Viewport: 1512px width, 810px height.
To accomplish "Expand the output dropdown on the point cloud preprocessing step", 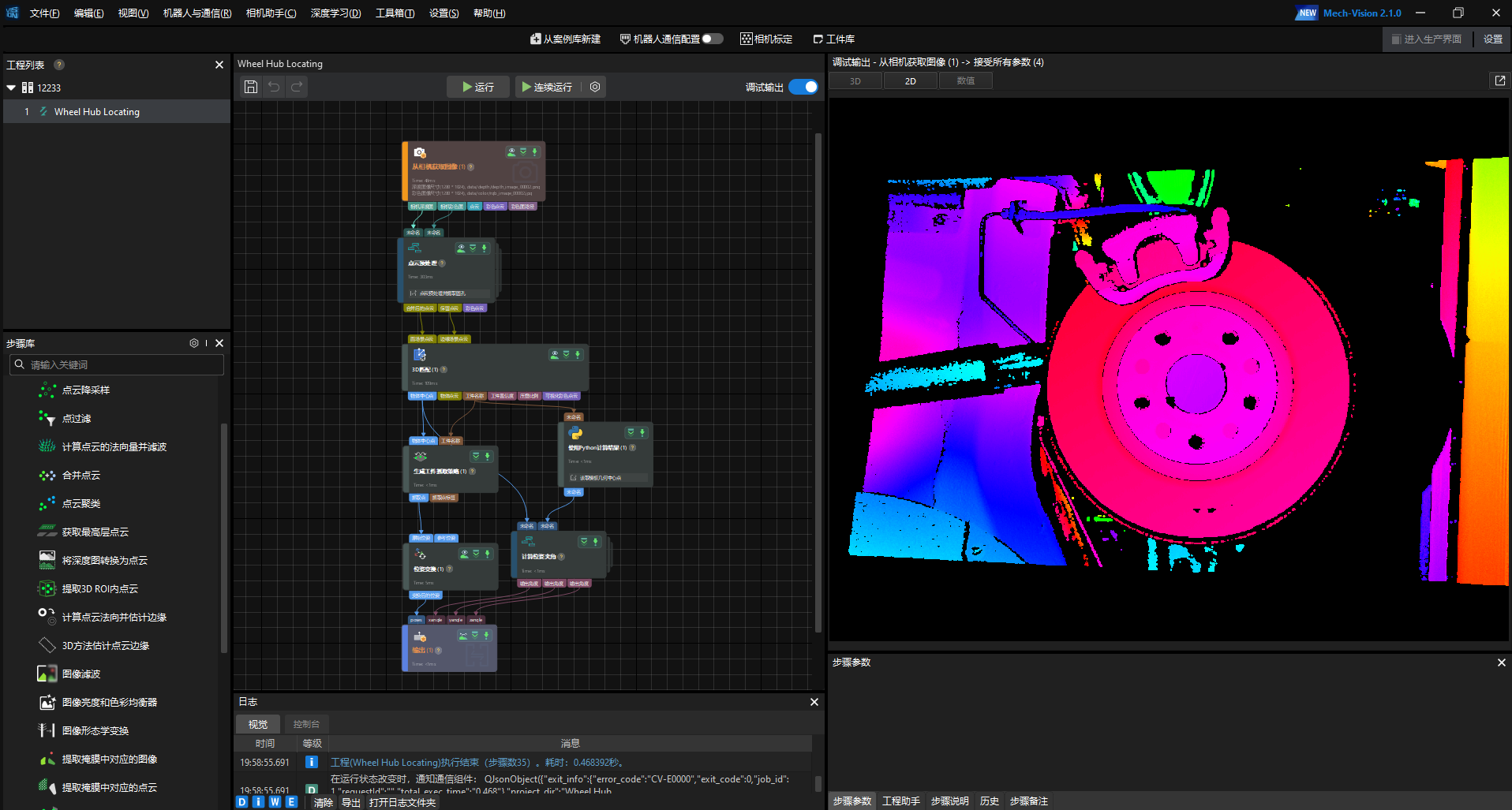I will coord(473,248).
